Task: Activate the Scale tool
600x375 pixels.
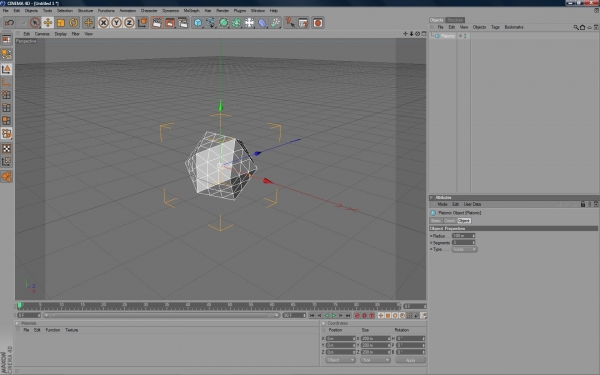Action: tap(61, 23)
